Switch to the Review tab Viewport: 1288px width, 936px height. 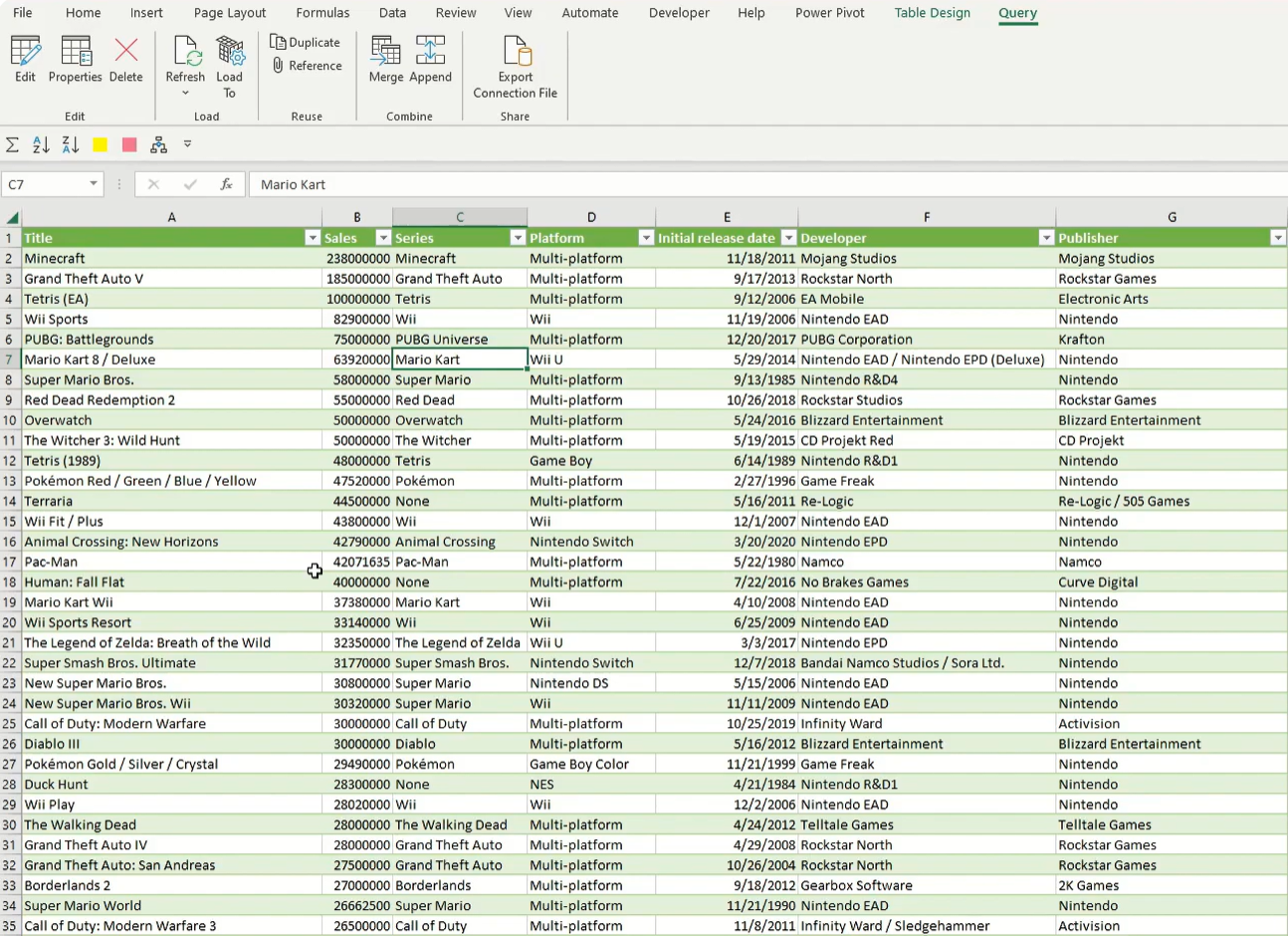tap(456, 13)
